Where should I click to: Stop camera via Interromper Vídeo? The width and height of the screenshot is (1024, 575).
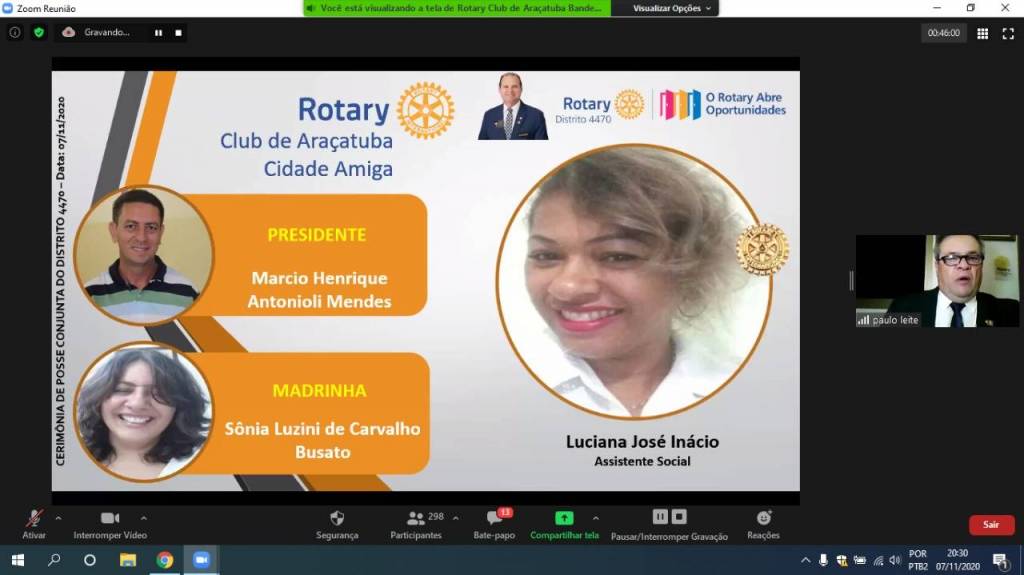tap(110, 519)
